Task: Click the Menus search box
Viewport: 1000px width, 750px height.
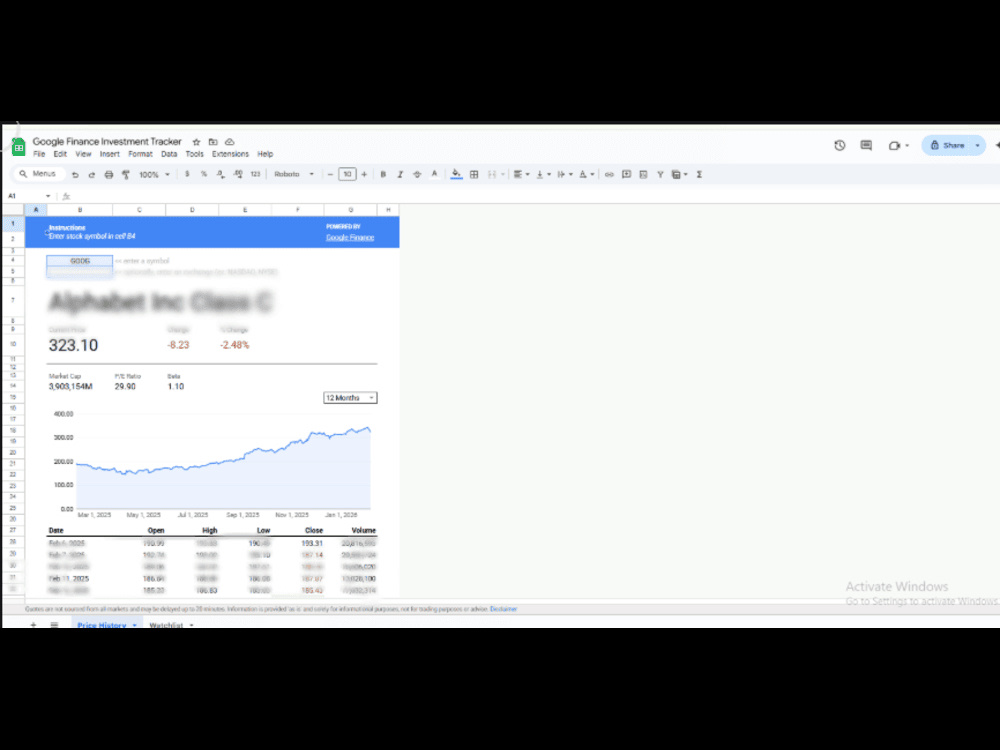Action: 38,173
